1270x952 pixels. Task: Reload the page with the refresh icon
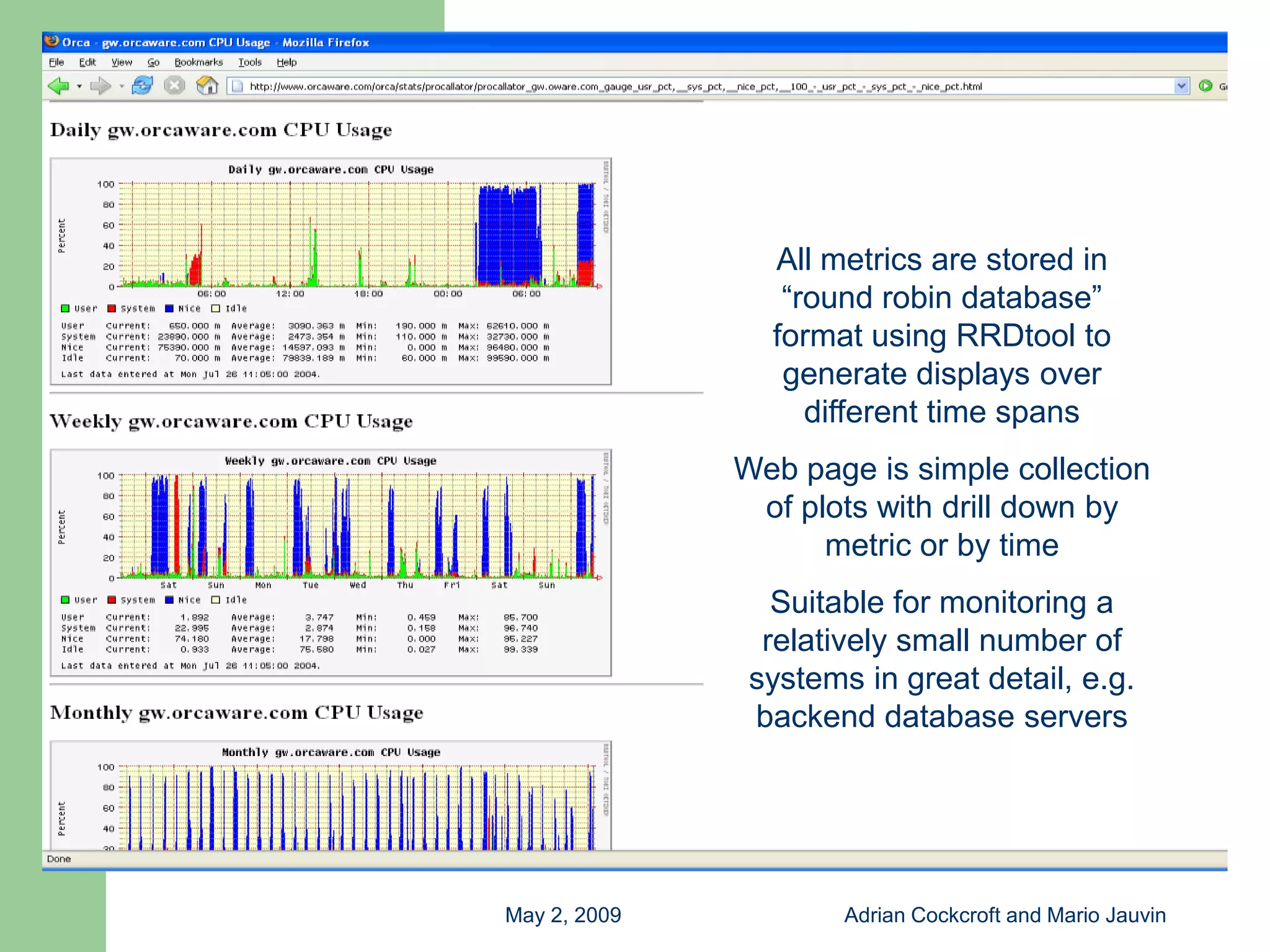click(142, 86)
